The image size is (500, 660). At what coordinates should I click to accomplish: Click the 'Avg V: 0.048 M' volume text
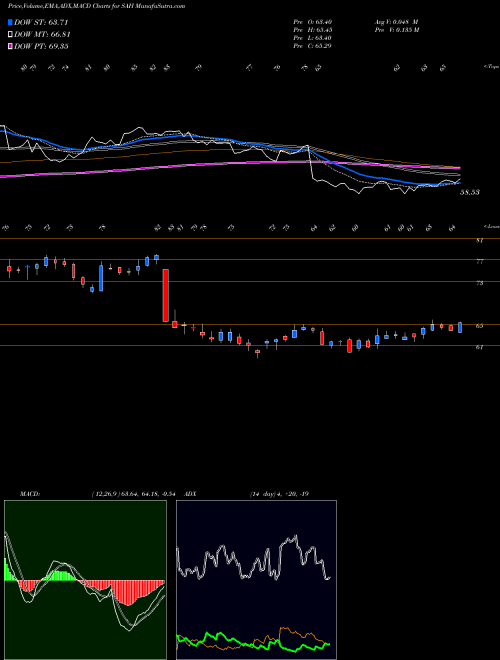(396, 22)
